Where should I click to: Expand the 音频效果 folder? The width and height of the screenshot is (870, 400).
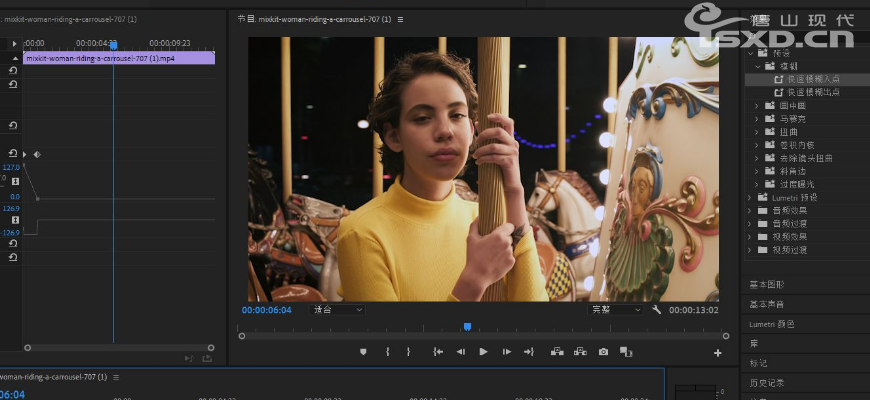pos(749,211)
